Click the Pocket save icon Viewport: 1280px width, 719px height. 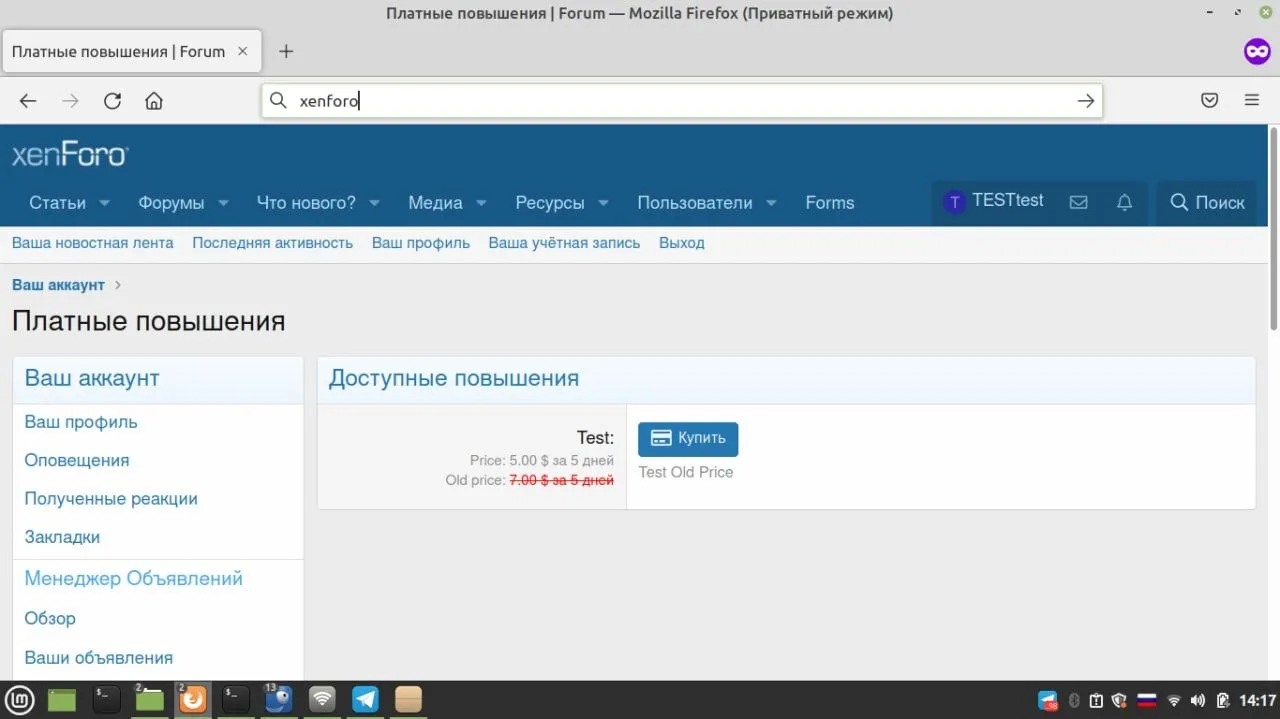click(1209, 100)
